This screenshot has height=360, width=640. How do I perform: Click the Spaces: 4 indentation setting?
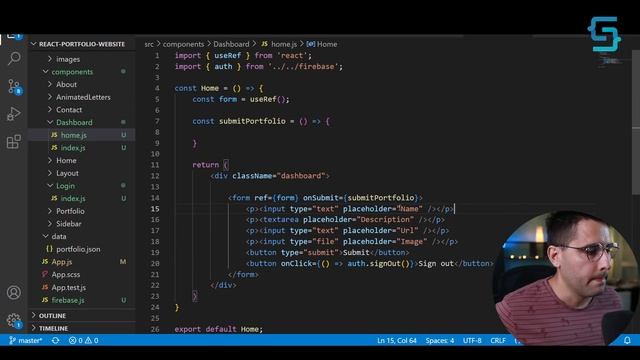pyautogui.click(x=440, y=340)
